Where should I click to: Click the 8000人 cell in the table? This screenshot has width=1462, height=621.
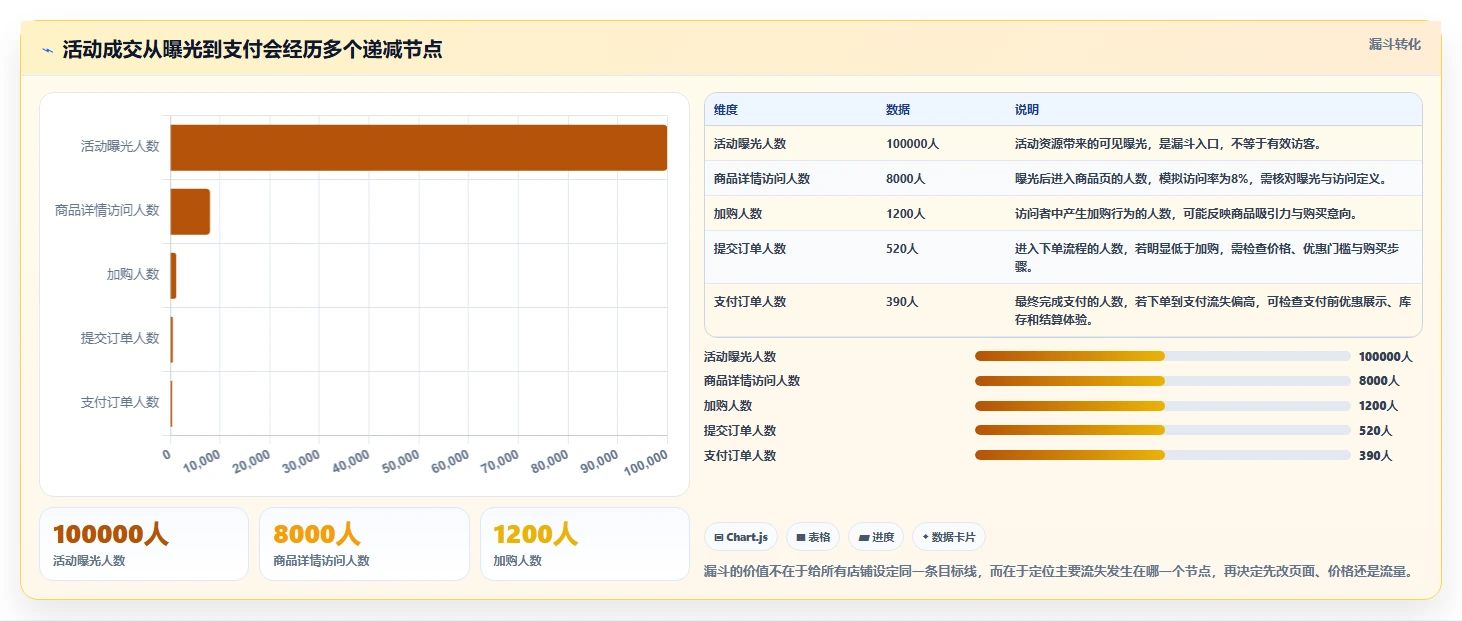click(905, 179)
